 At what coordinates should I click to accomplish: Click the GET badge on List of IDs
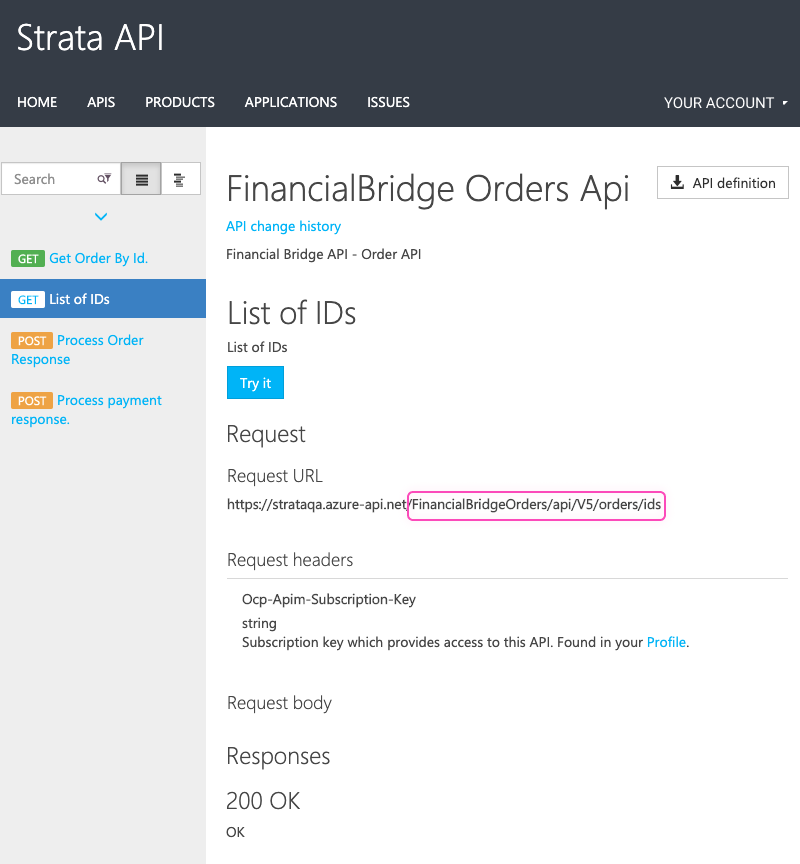(28, 300)
